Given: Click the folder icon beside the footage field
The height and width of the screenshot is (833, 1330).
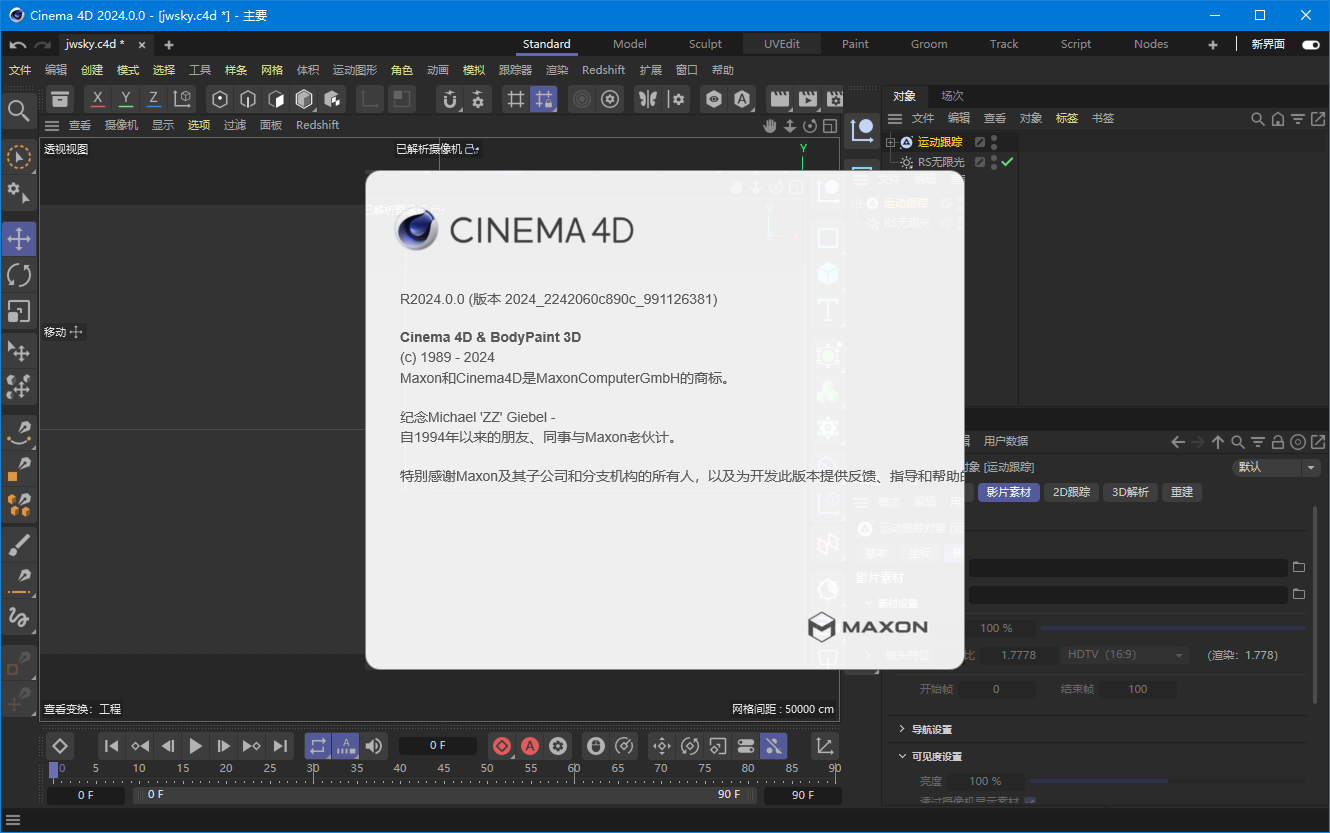Looking at the screenshot, I should pos(1299,565).
